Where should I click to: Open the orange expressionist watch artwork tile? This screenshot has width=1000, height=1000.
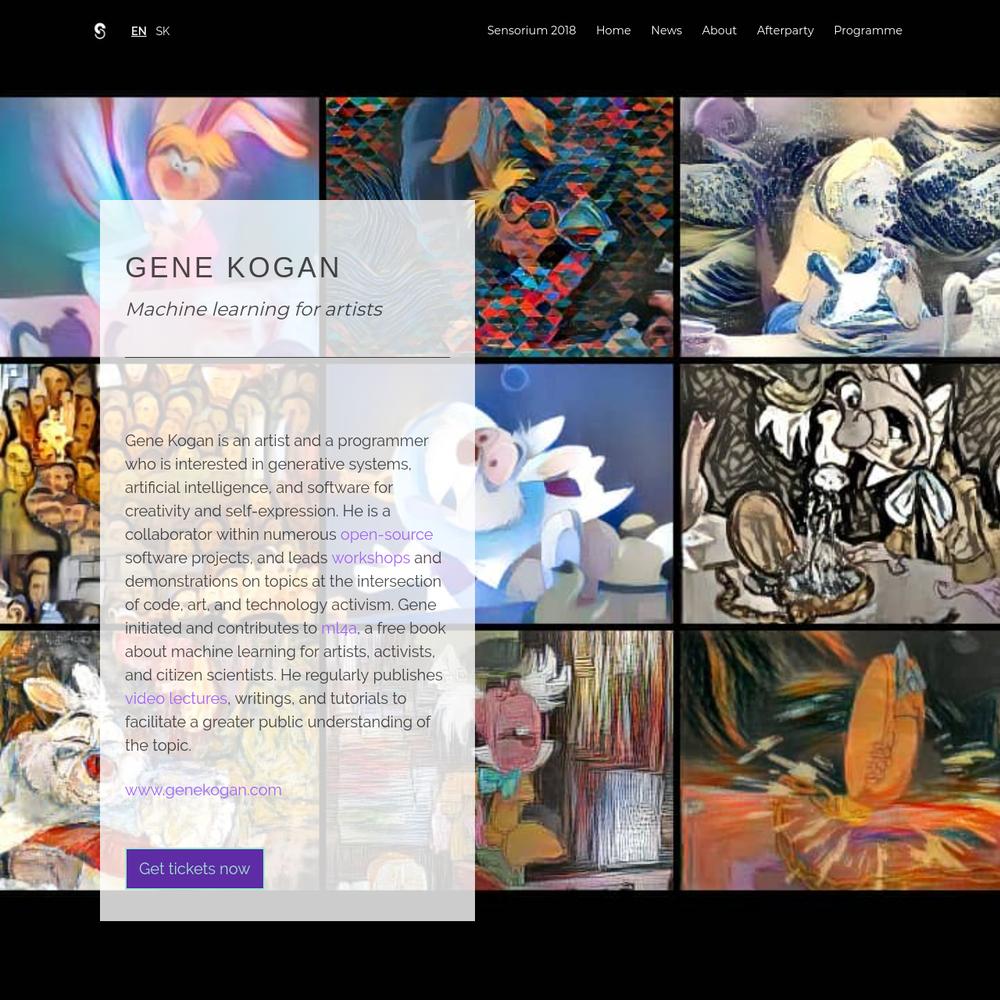840,760
